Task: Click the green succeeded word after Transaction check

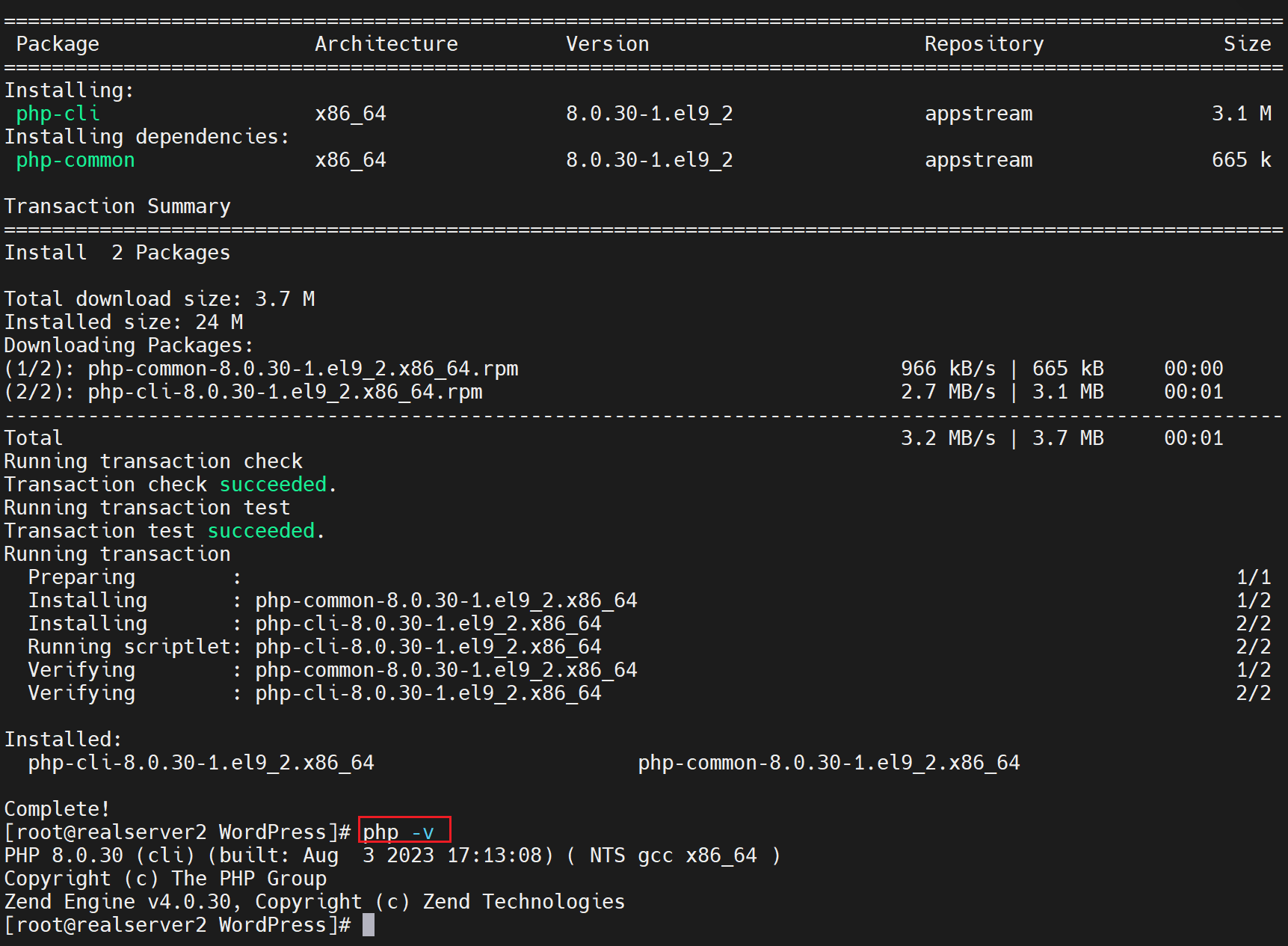Action: [x=273, y=485]
